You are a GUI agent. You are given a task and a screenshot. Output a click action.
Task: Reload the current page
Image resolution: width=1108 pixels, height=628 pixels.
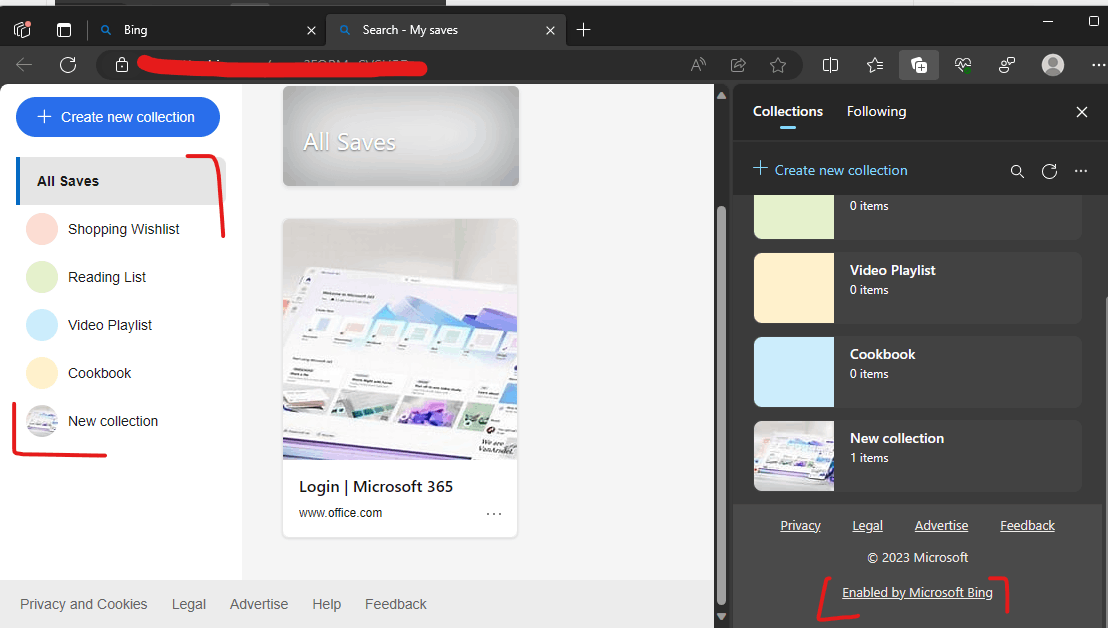point(67,64)
